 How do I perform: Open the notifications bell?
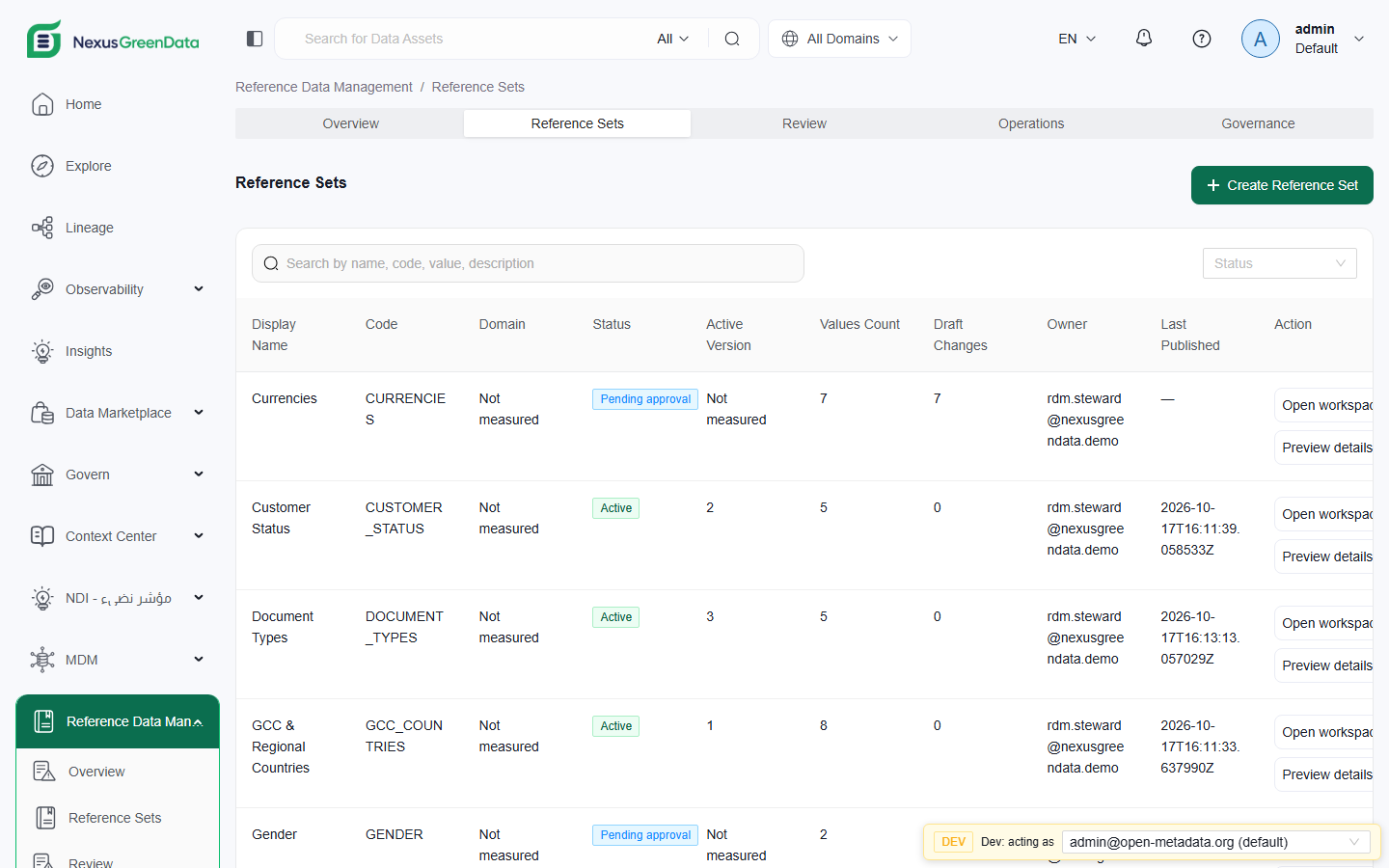click(1144, 39)
